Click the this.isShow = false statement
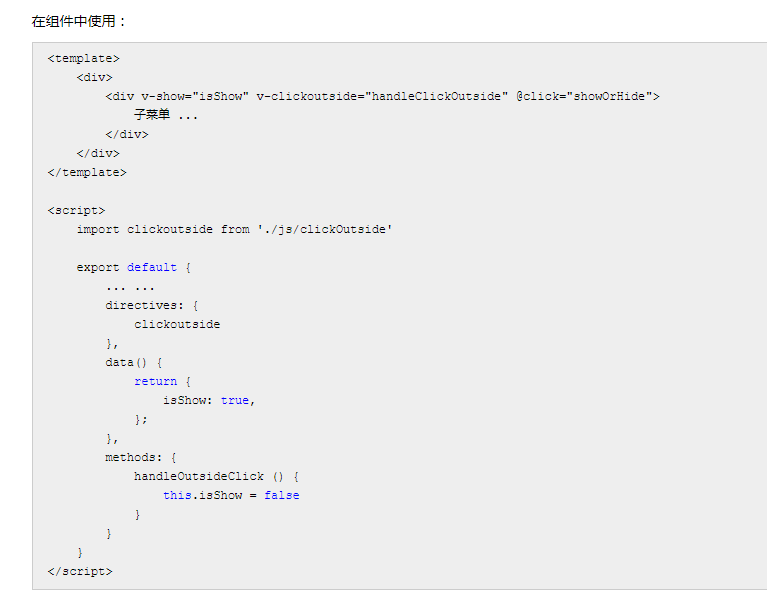The width and height of the screenshot is (767, 603). click(x=231, y=495)
